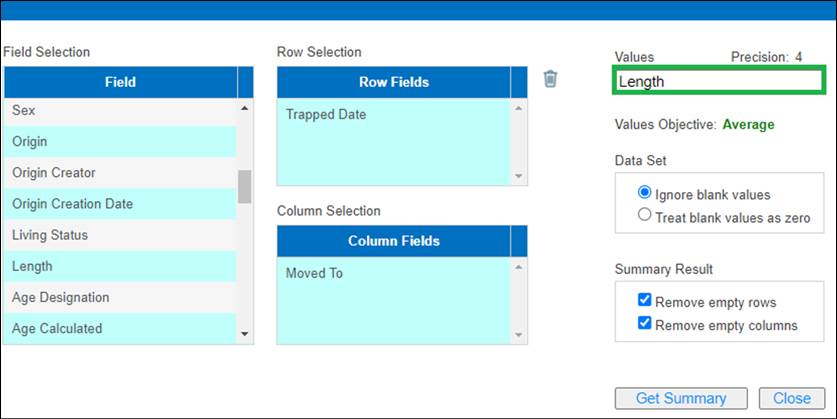
Task: Select 'Treat blank values as zero' option
Action: (x=645, y=216)
